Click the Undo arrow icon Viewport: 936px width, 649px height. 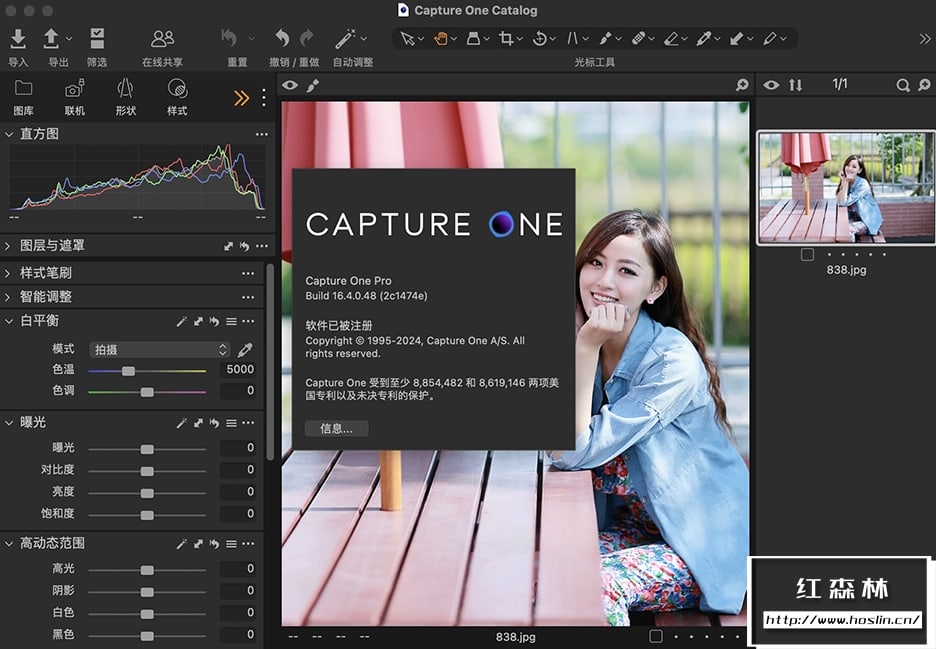(282, 39)
